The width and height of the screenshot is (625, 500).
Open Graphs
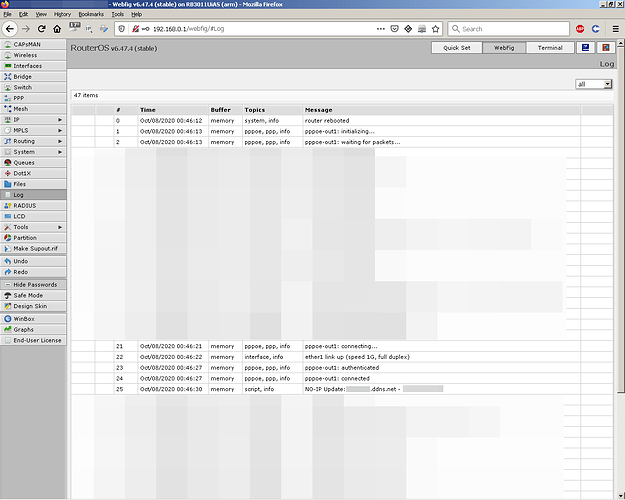tap(33, 330)
